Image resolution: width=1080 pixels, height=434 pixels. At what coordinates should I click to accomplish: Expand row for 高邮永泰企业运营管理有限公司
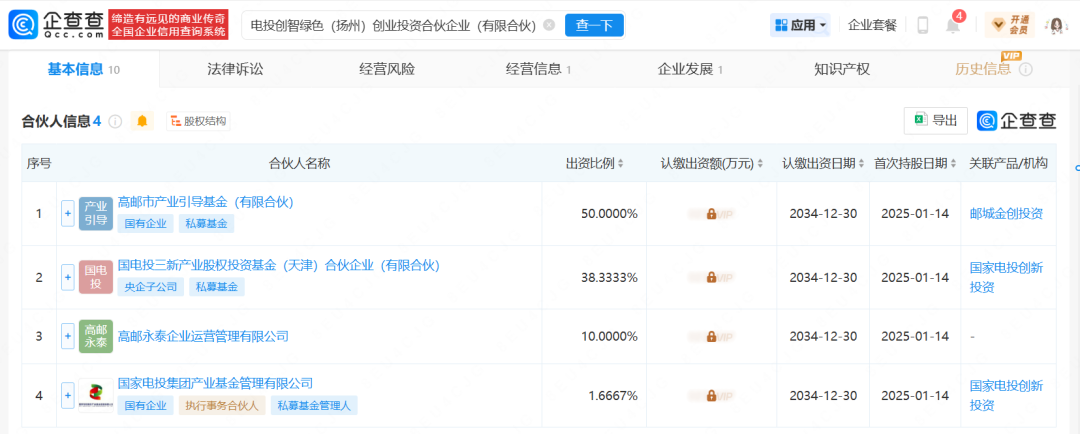(x=68, y=336)
